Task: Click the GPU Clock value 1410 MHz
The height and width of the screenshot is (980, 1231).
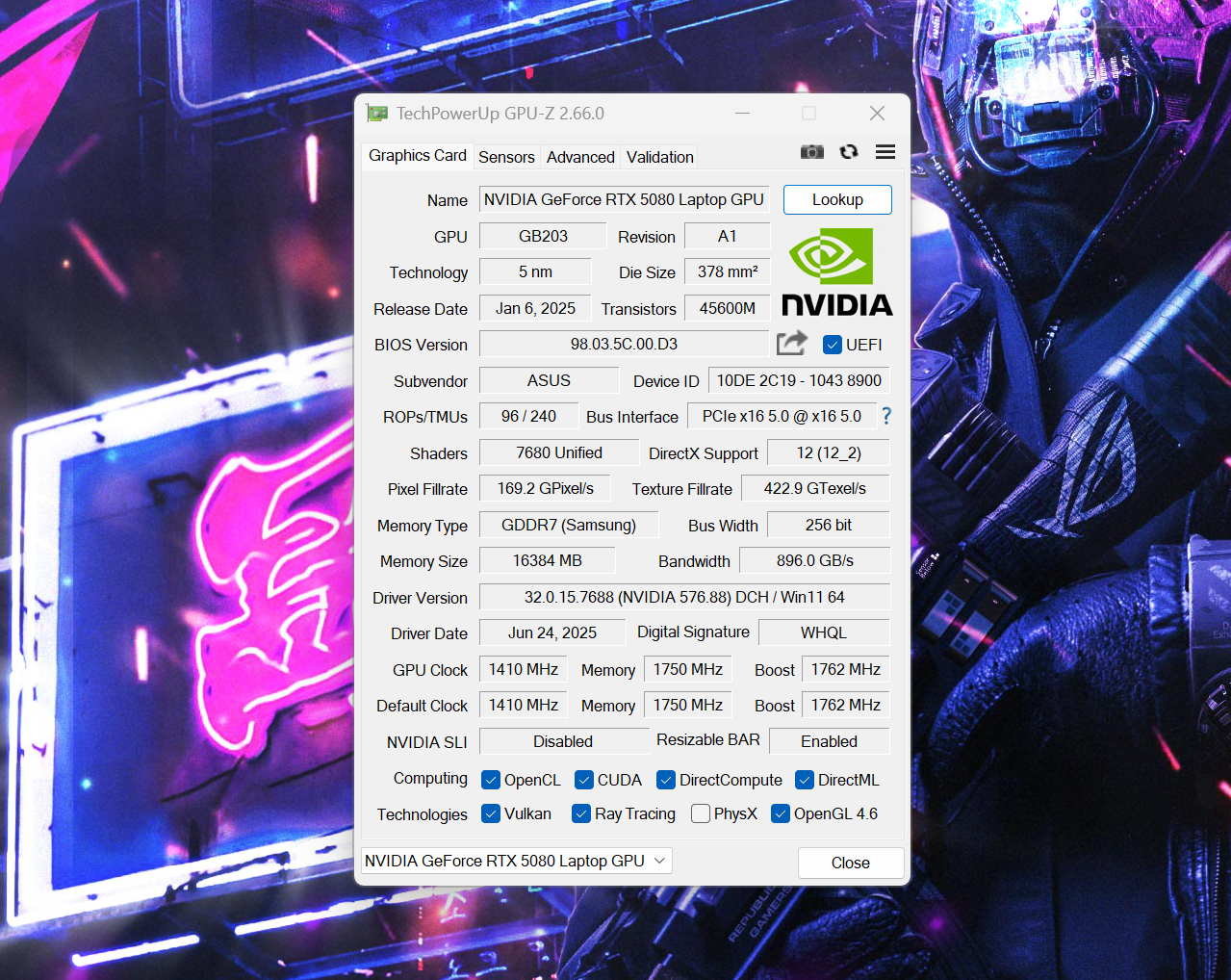Action: 524,669
